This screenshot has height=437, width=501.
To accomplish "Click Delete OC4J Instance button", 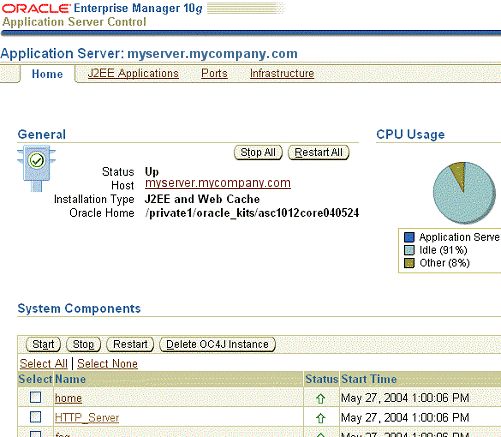I will [217, 344].
